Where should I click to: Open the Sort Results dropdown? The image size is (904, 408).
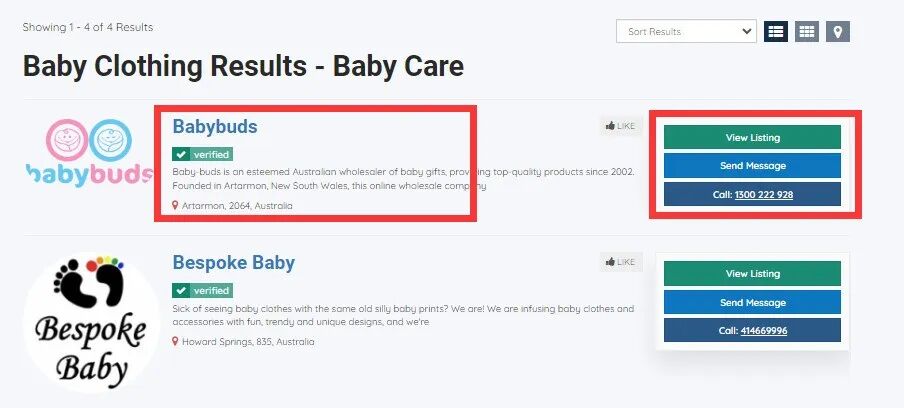686,31
